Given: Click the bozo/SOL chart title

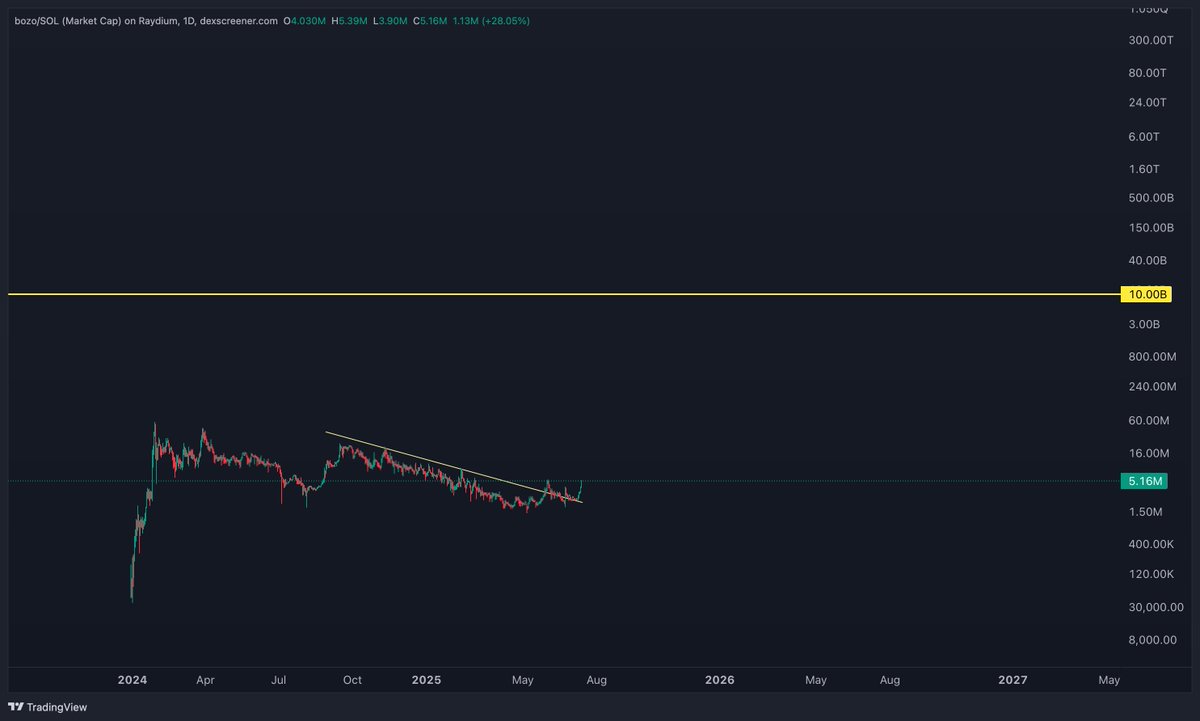Looking at the screenshot, I should point(146,21).
